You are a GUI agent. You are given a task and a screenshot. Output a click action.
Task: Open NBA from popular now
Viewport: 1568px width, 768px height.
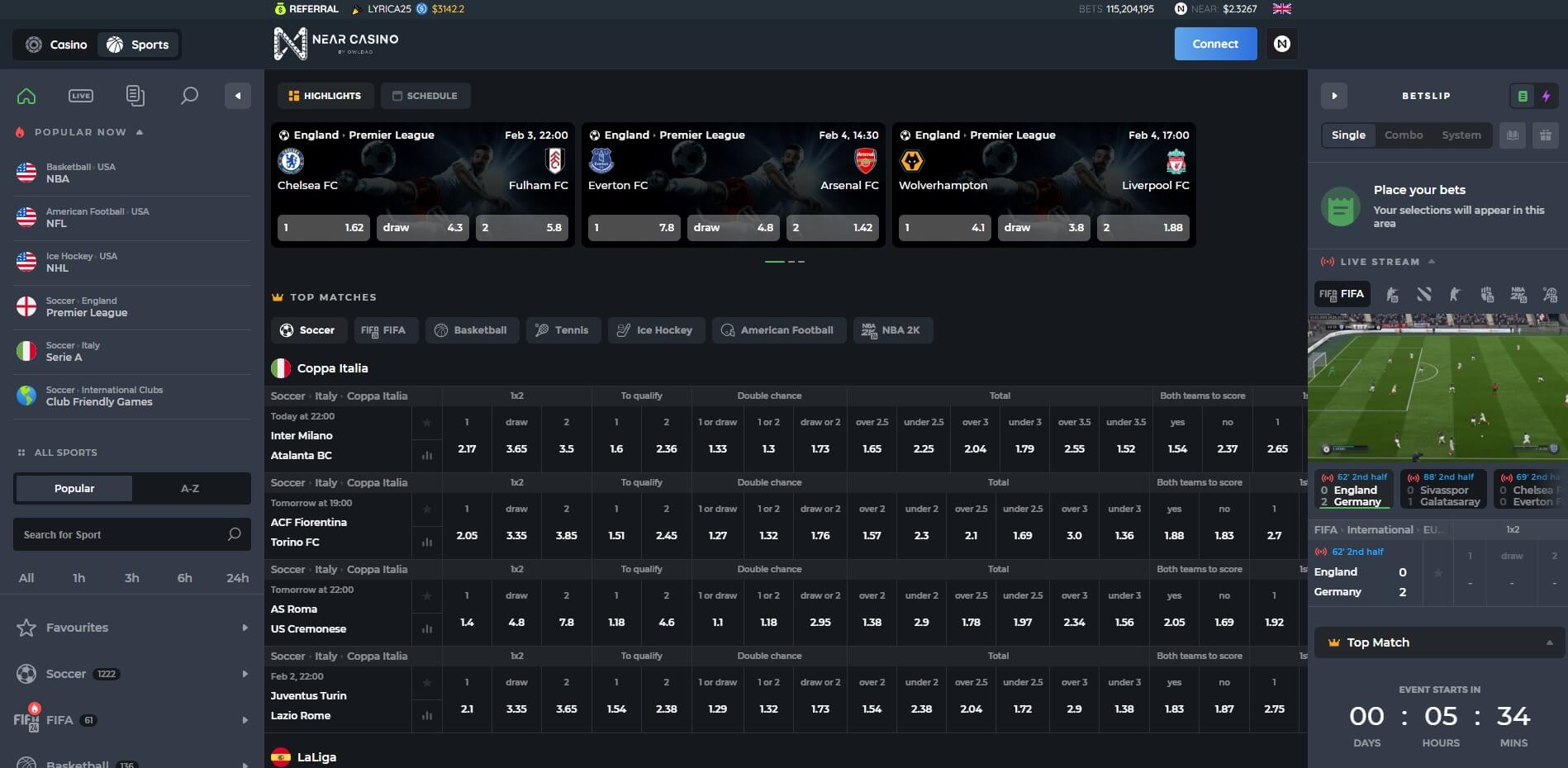pos(132,173)
